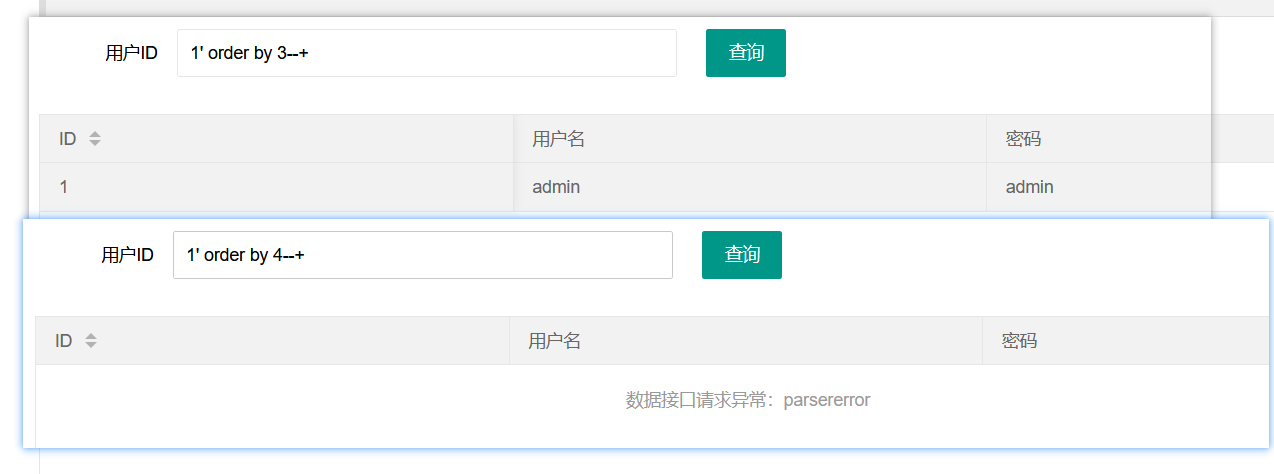This screenshot has width=1274, height=474.
Task: Sort by ID in the upper table
Action: point(95,139)
